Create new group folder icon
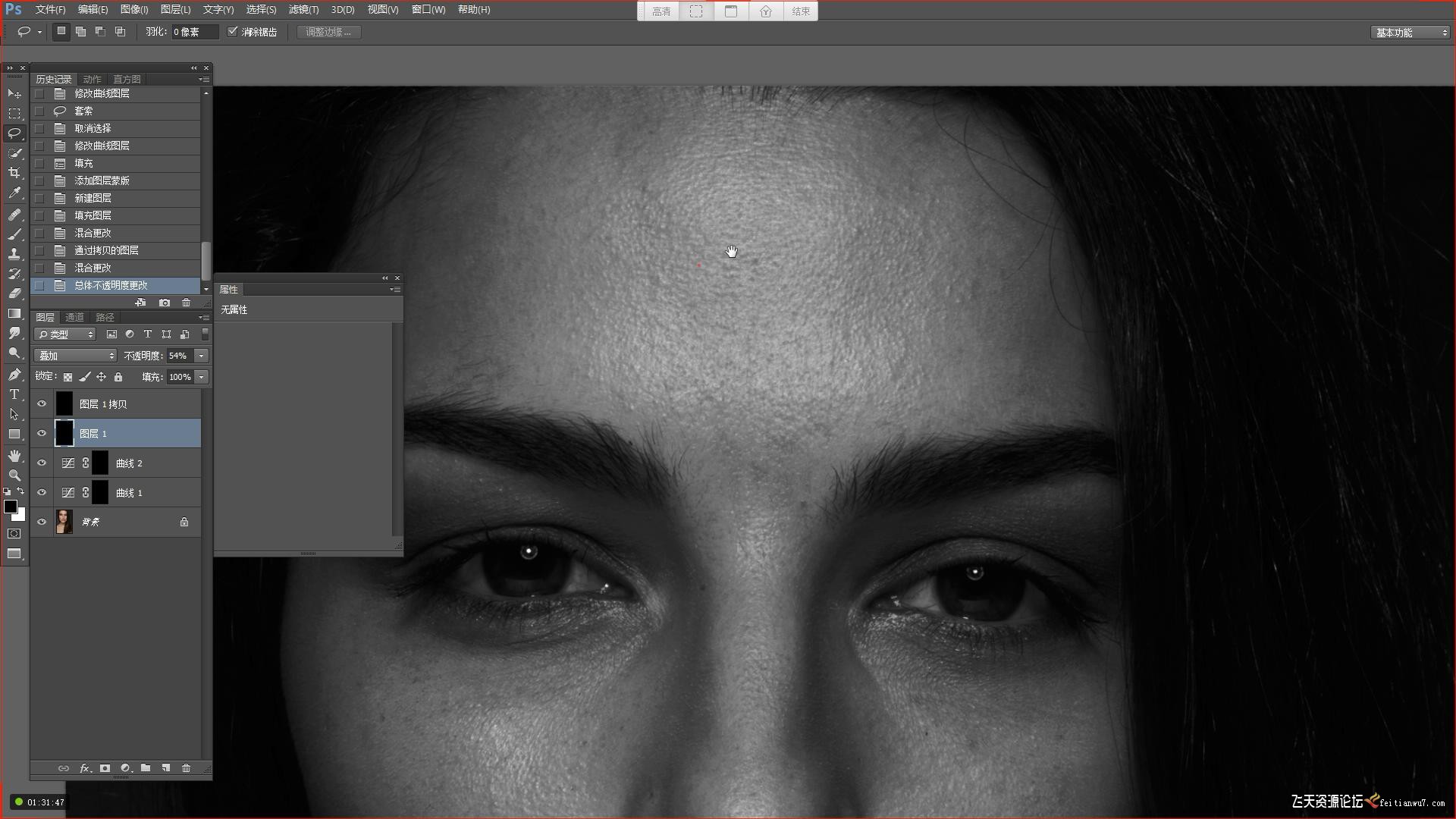Image resolution: width=1456 pixels, height=819 pixels. [x=146, y=768]
